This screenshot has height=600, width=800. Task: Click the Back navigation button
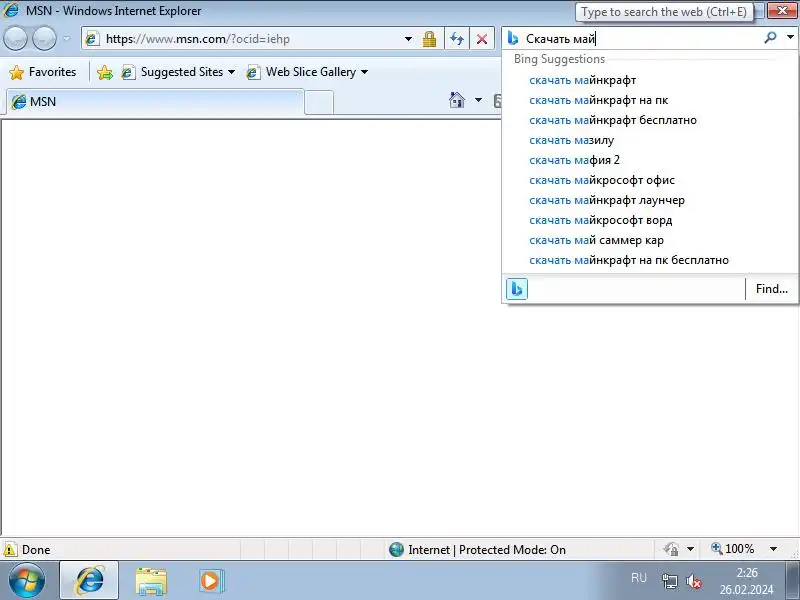click(x=15, y=38)
